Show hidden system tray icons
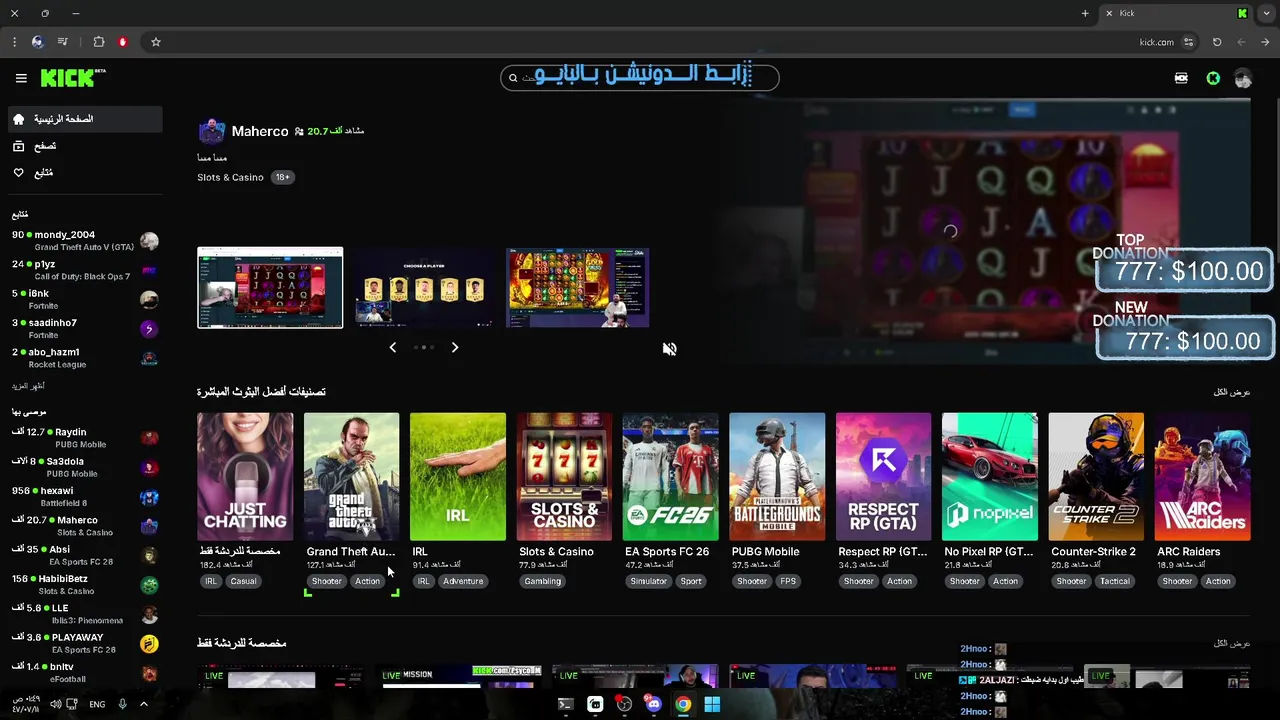 143,704
